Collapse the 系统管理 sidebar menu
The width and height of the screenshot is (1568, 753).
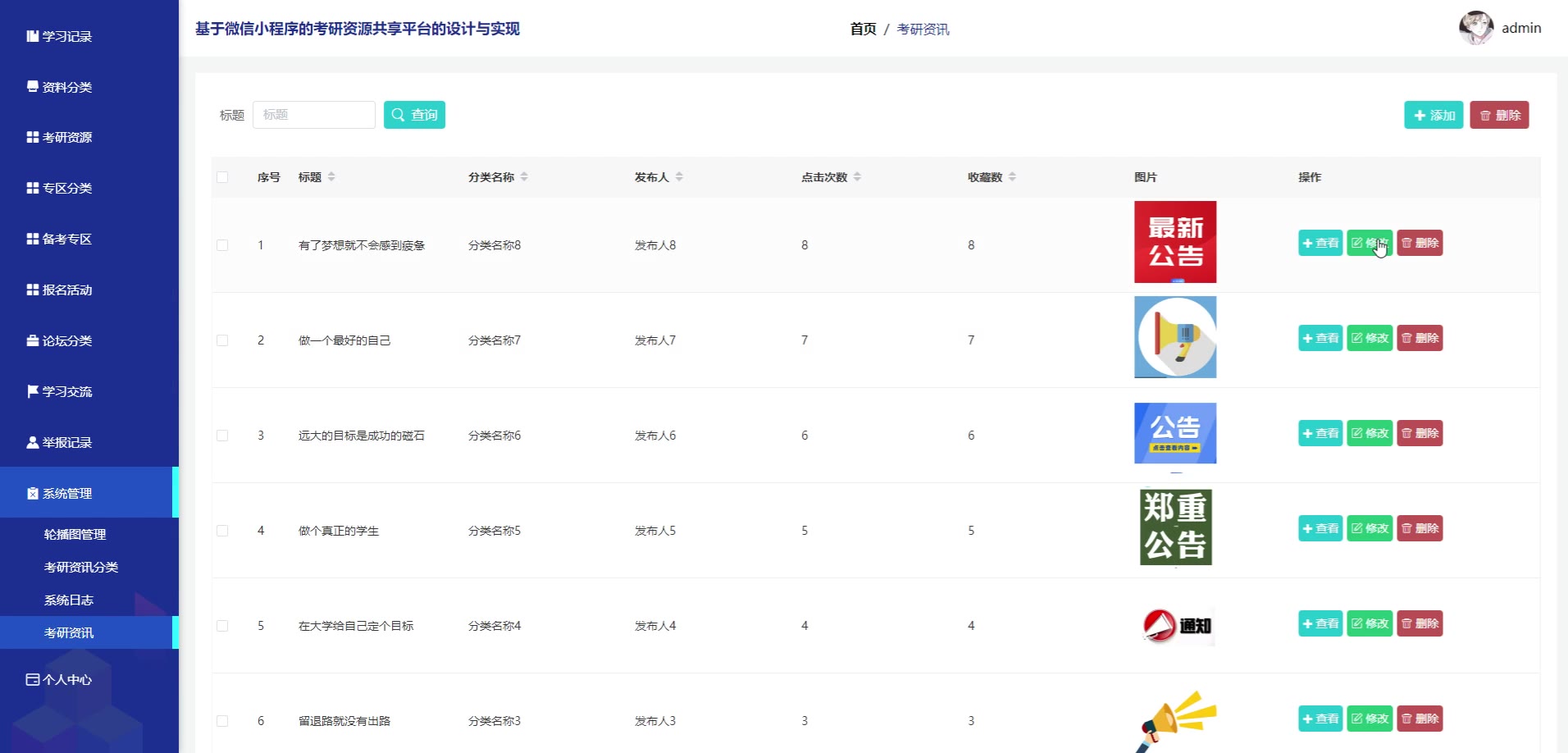[x=67, y=493]
